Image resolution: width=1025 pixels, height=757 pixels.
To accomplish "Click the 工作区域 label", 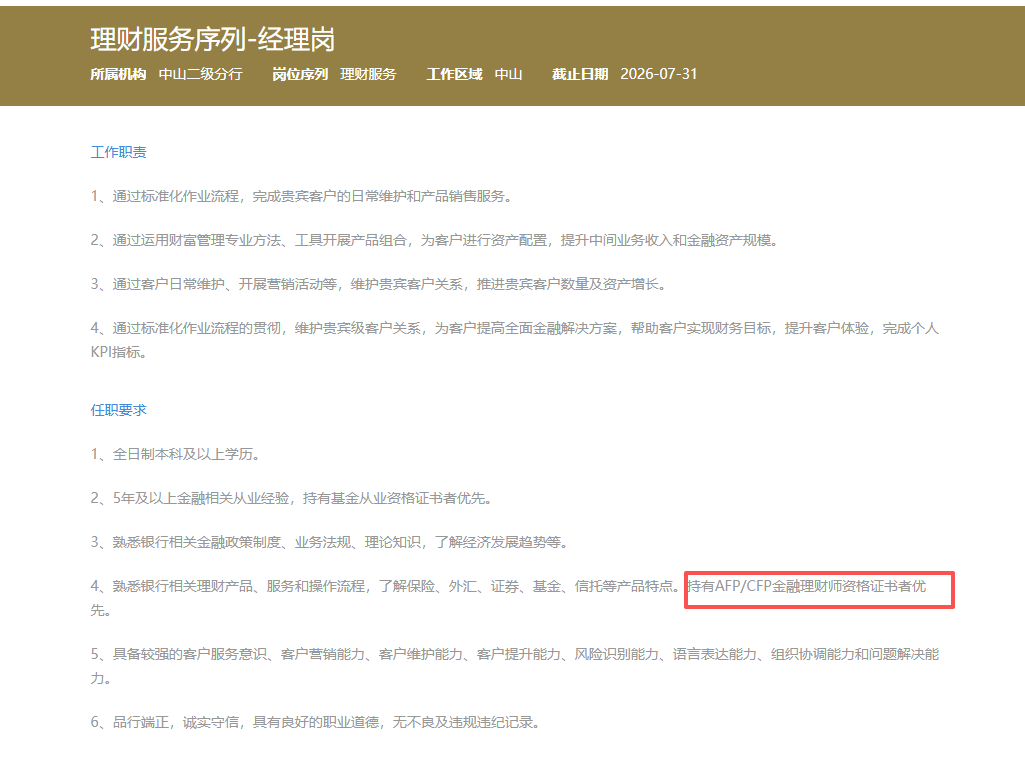I will click(x=454, y=74).
